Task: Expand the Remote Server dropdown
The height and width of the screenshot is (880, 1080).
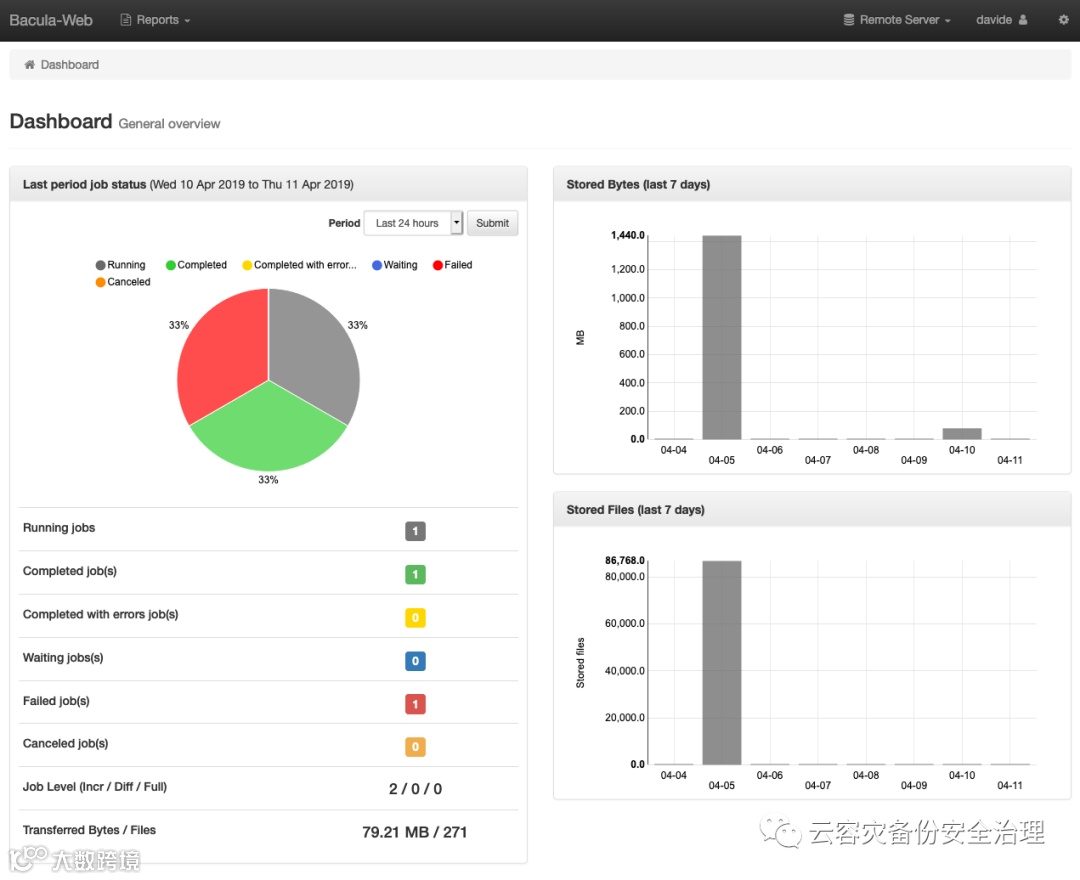Action: point(897,20)
